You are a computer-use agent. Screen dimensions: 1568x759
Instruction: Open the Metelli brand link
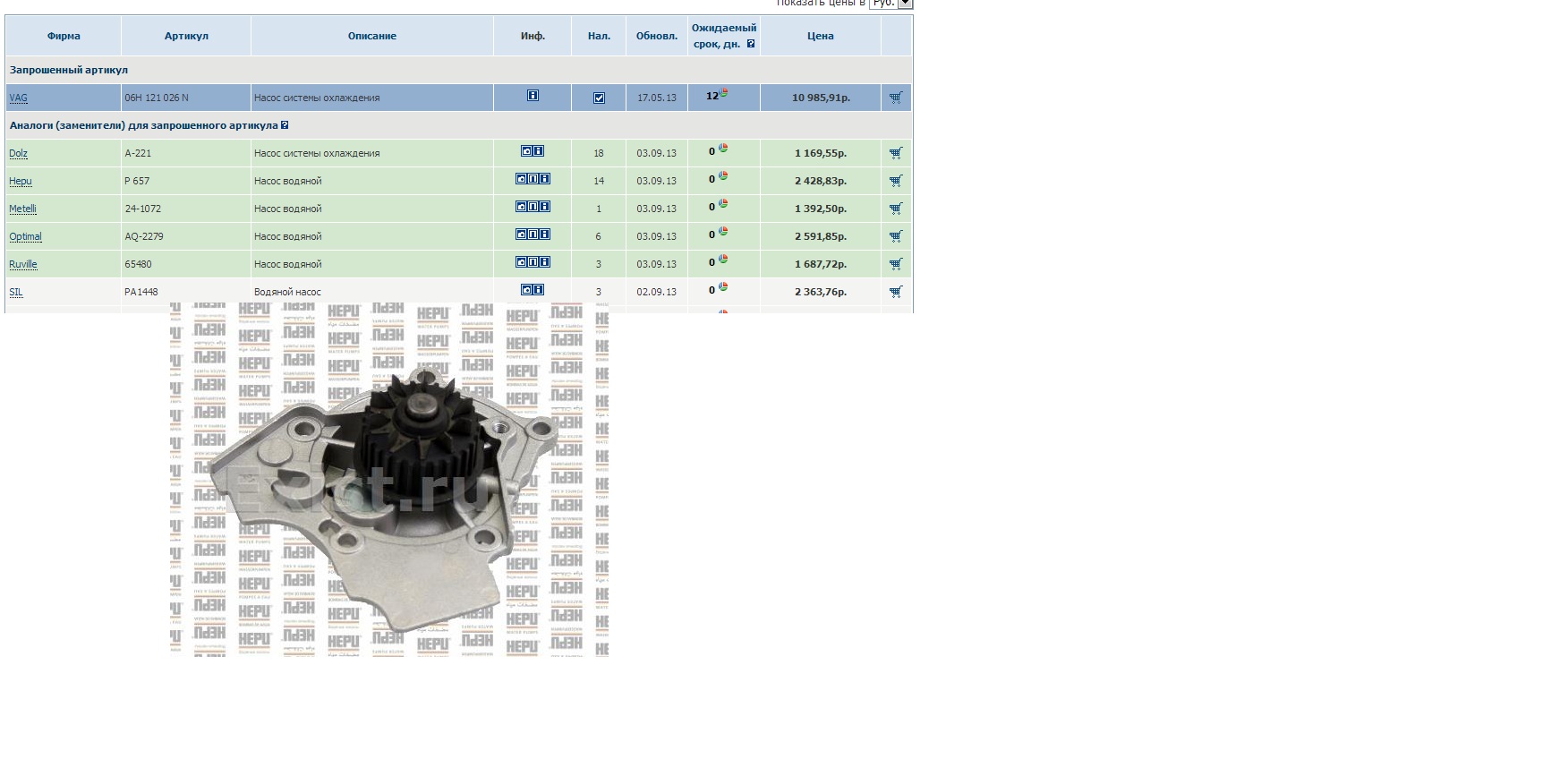[22, 209]
